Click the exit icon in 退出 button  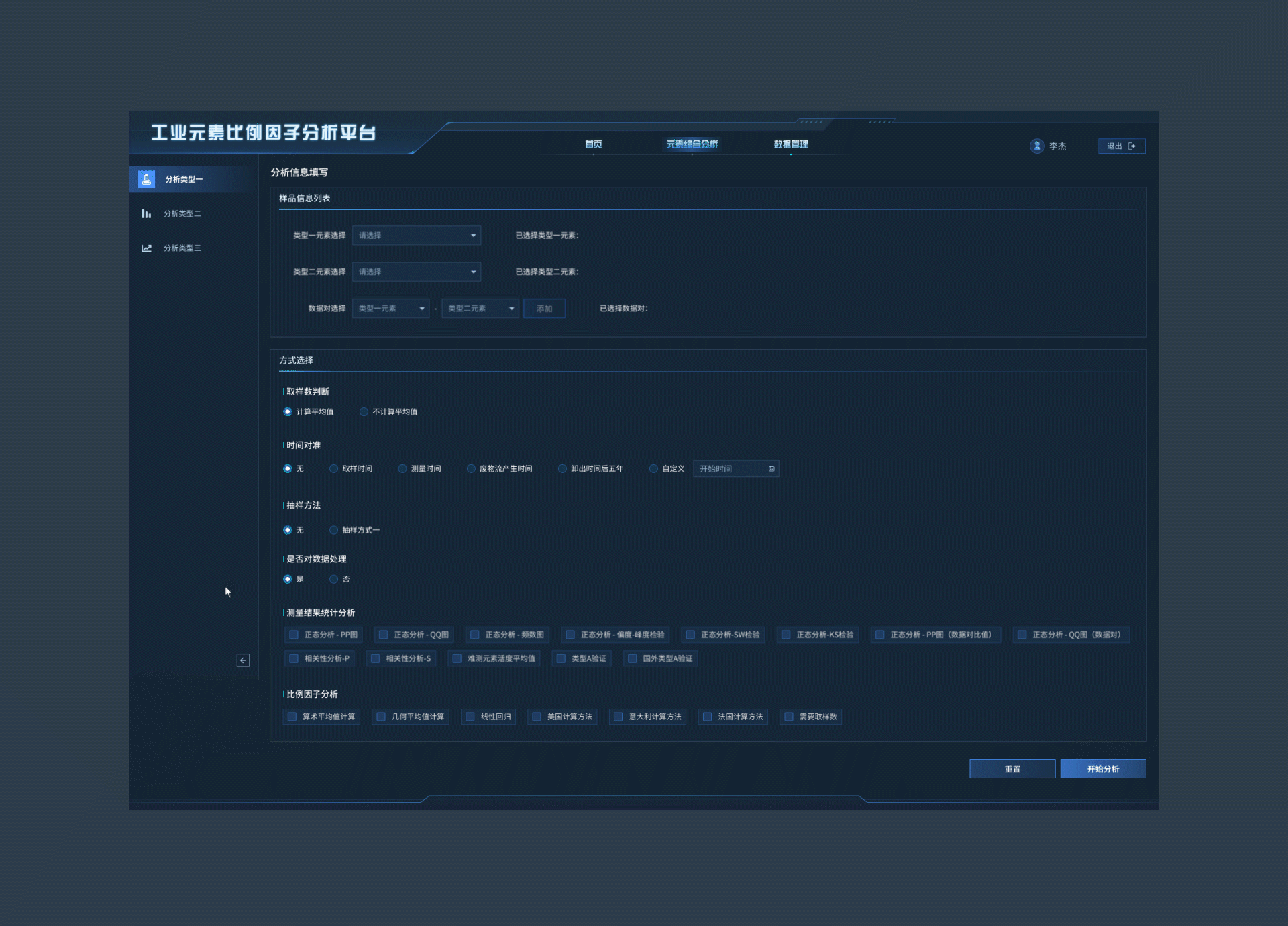pos(1132,146)
